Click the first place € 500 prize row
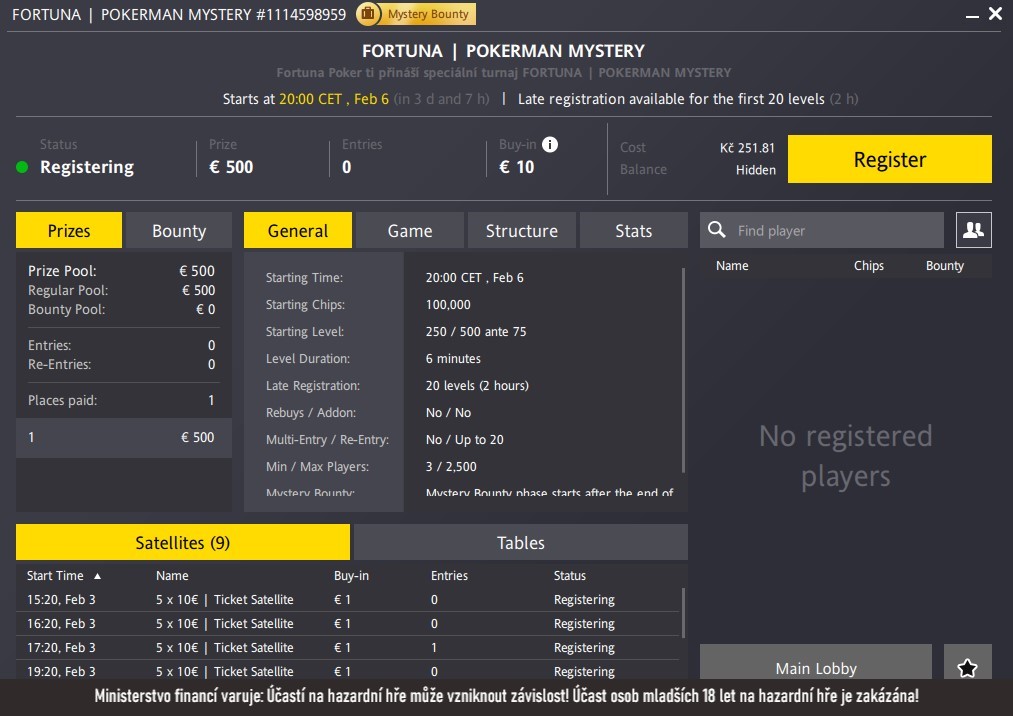1013x716 pixels. [x=123, y=437]
